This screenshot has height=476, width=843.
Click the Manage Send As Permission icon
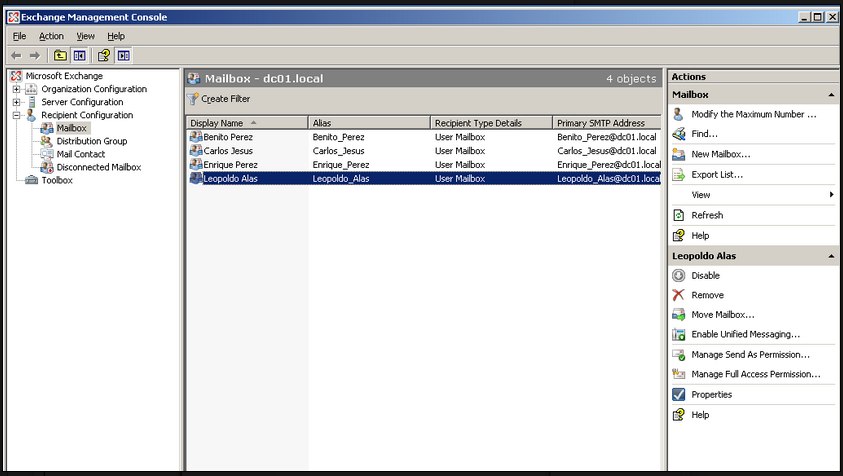coord(678,355)
